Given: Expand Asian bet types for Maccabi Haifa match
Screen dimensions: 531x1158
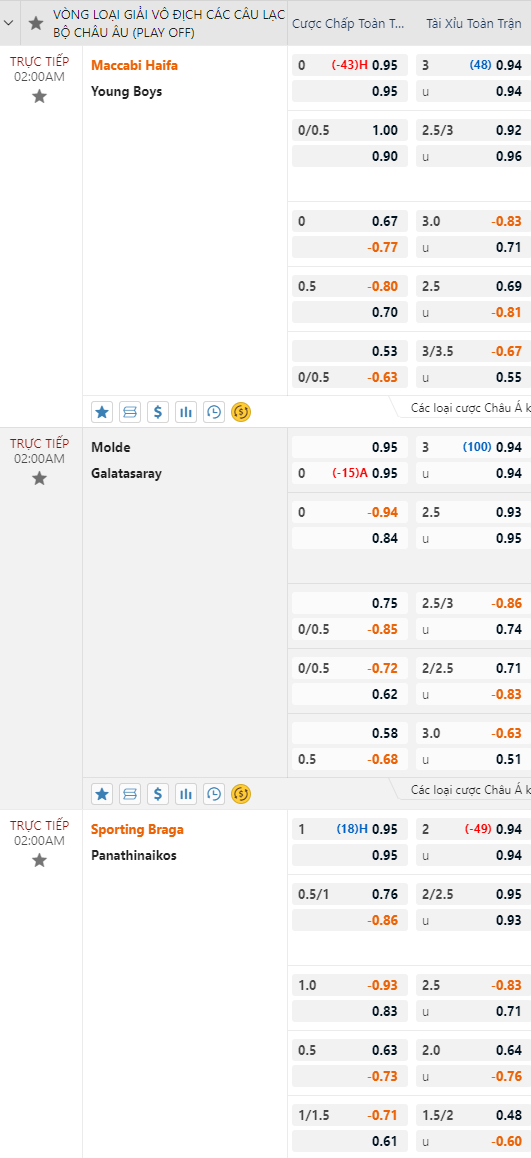Looking at the screenshot, I should pyautogui.click(x=467, y=408).
